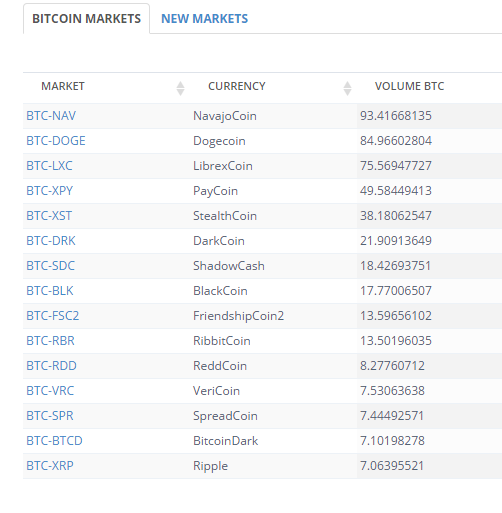Switch to the New Markets tab
Image resolution: width=502 pixels, height=513 pixels.
tap(205, 19)
